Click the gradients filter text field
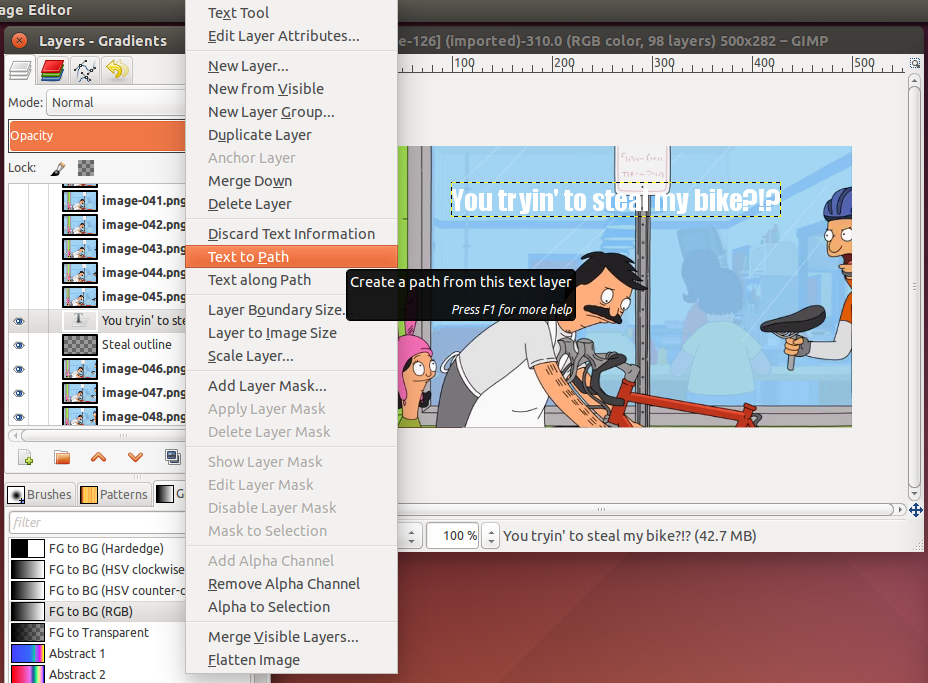 [98, 523]
